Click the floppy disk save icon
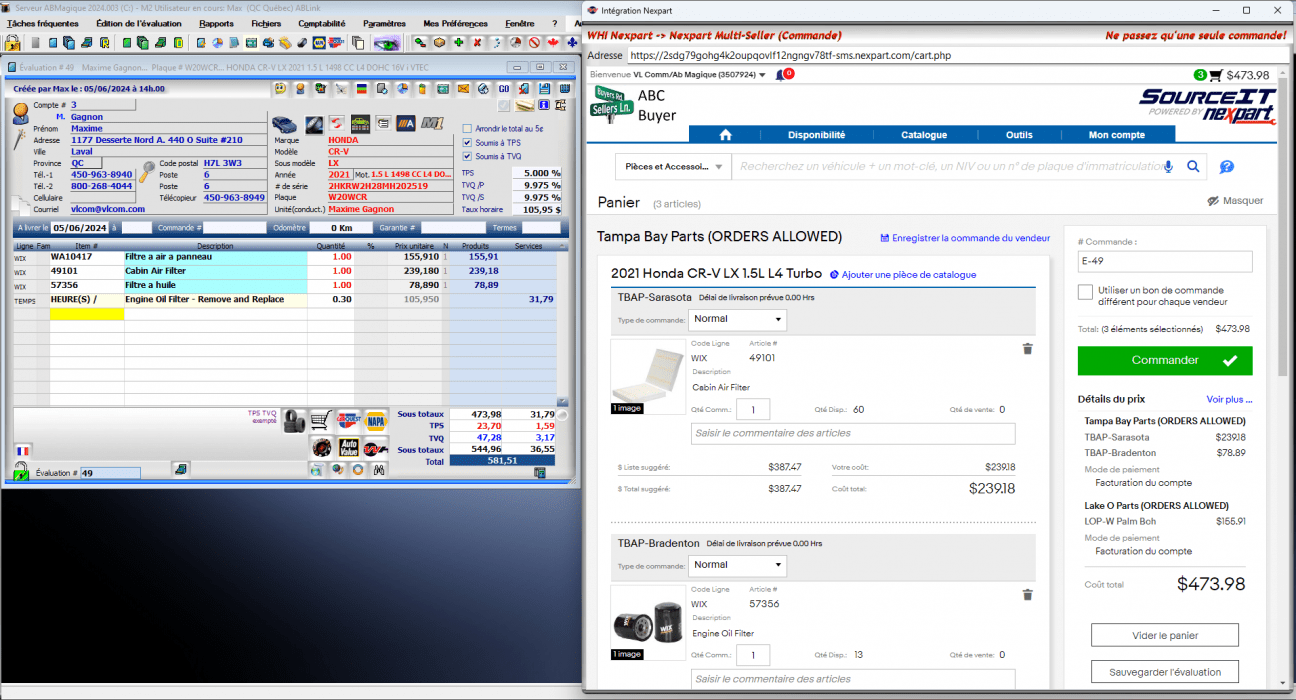This screenshot has width=1296, height=700. 544,88
